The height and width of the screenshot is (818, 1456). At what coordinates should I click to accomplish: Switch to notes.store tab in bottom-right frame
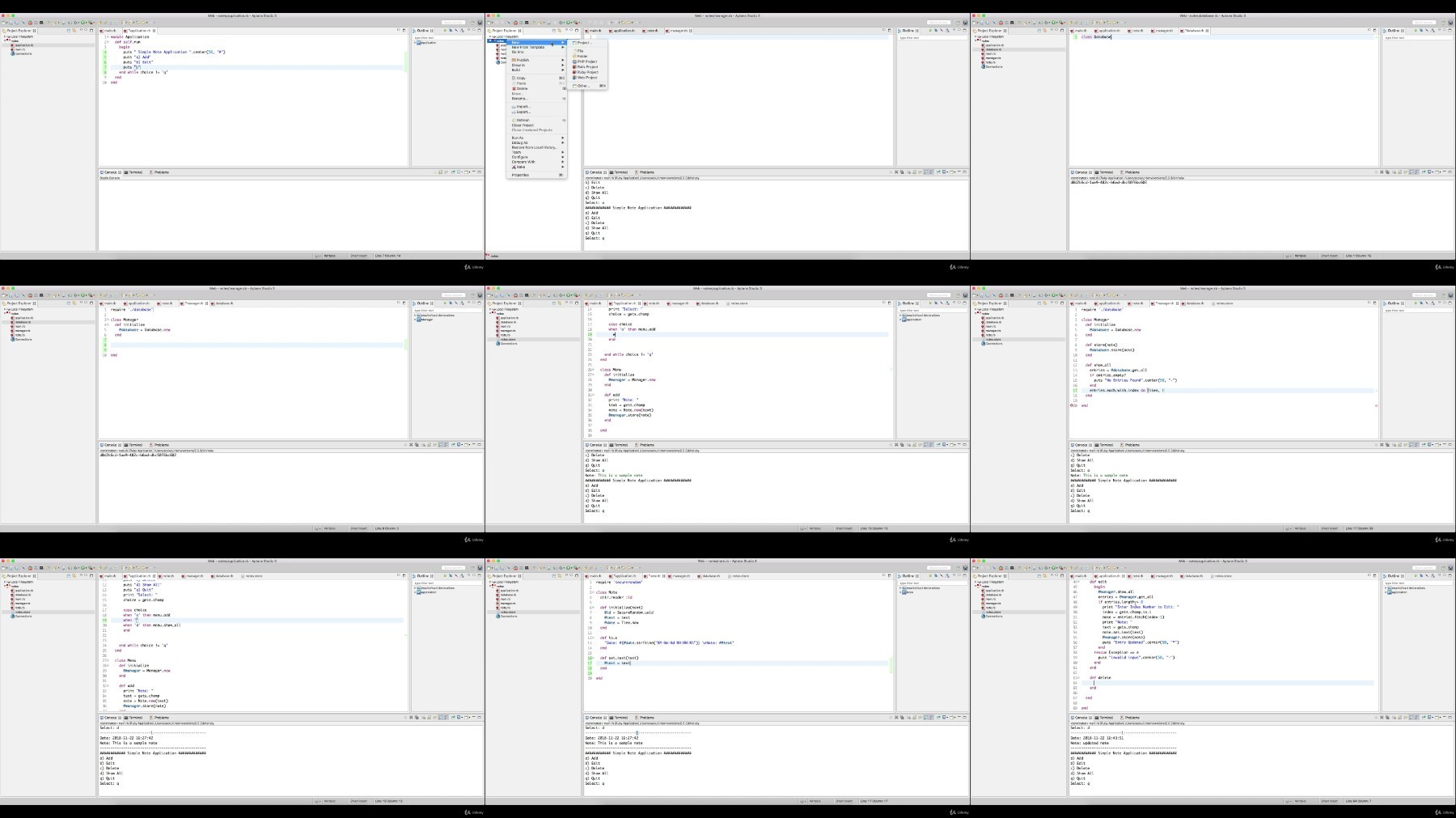coord(1223,576)
